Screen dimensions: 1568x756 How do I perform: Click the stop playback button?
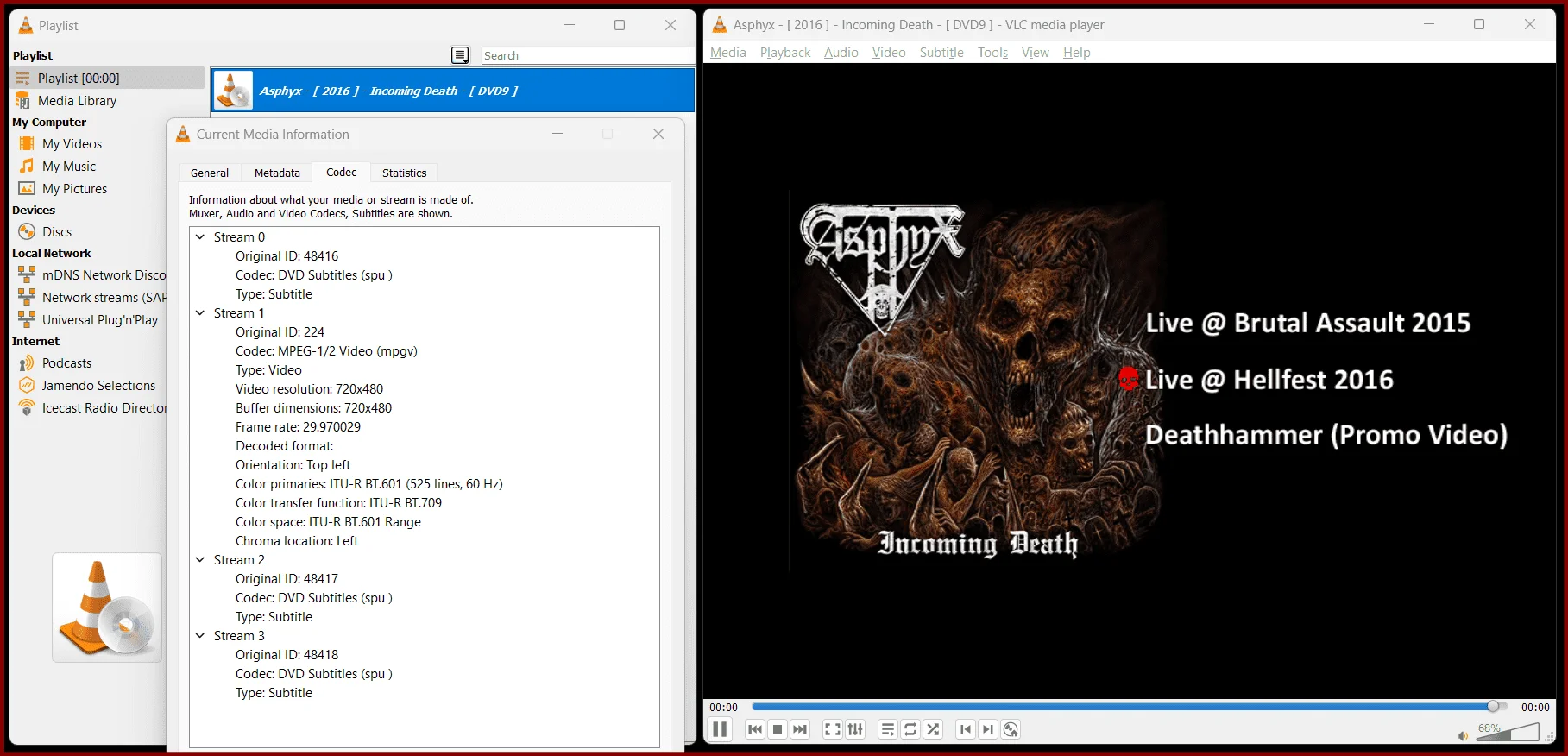(778, 729)
